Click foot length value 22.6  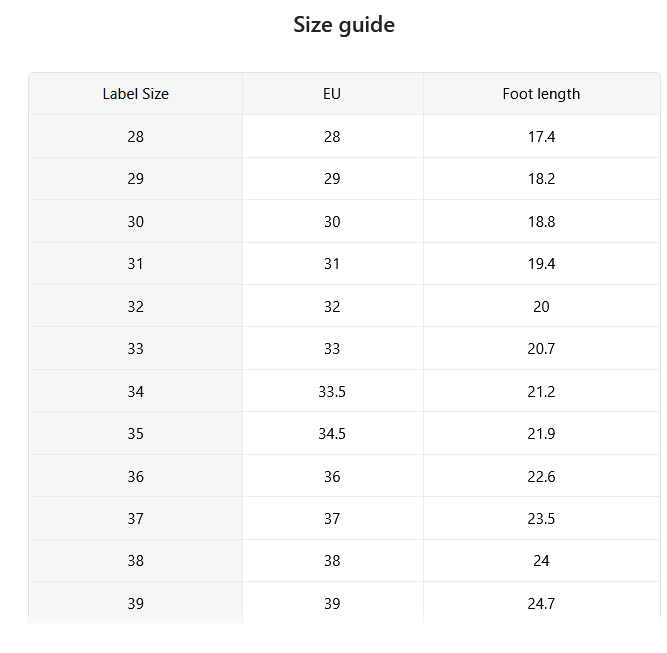(x=541, y=476)
